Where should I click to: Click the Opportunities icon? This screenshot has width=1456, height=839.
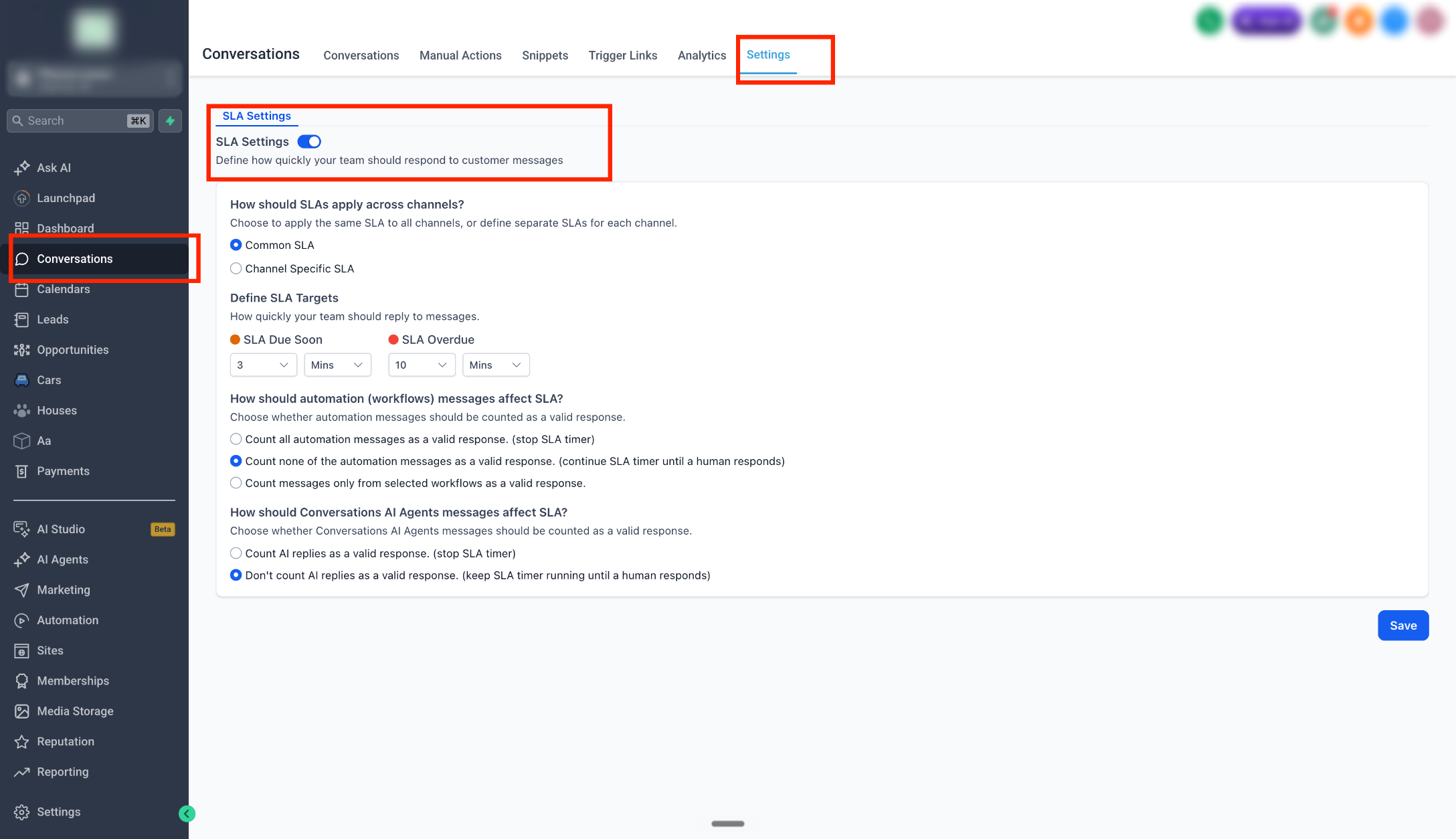(x=21, y=350)
